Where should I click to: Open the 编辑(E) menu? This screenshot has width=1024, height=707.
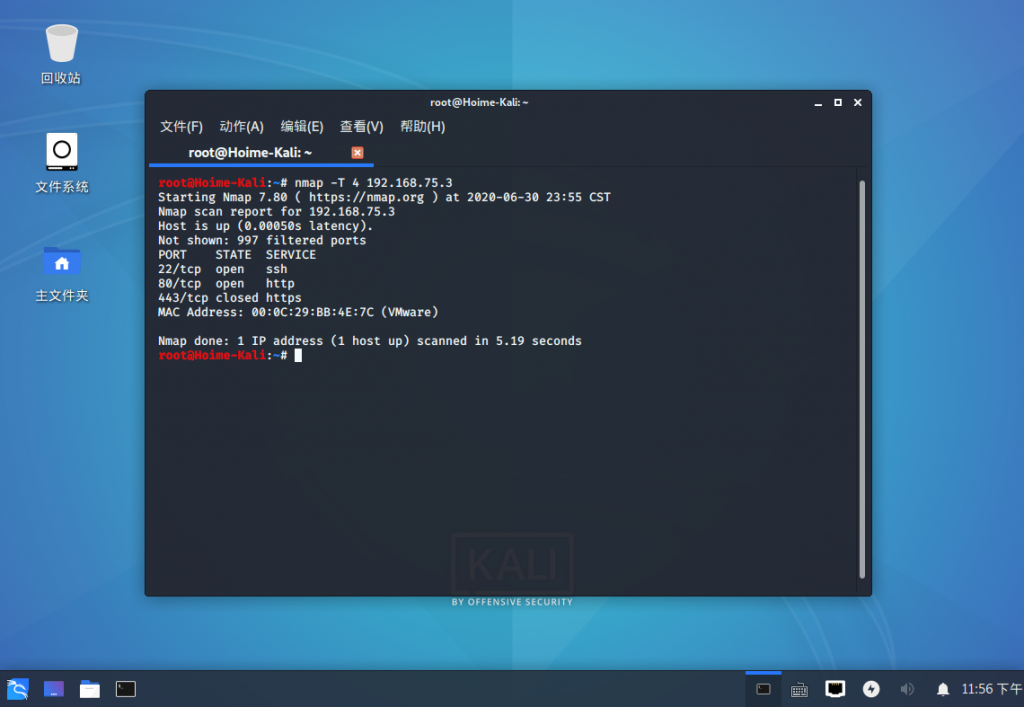(x=302, y=127)
